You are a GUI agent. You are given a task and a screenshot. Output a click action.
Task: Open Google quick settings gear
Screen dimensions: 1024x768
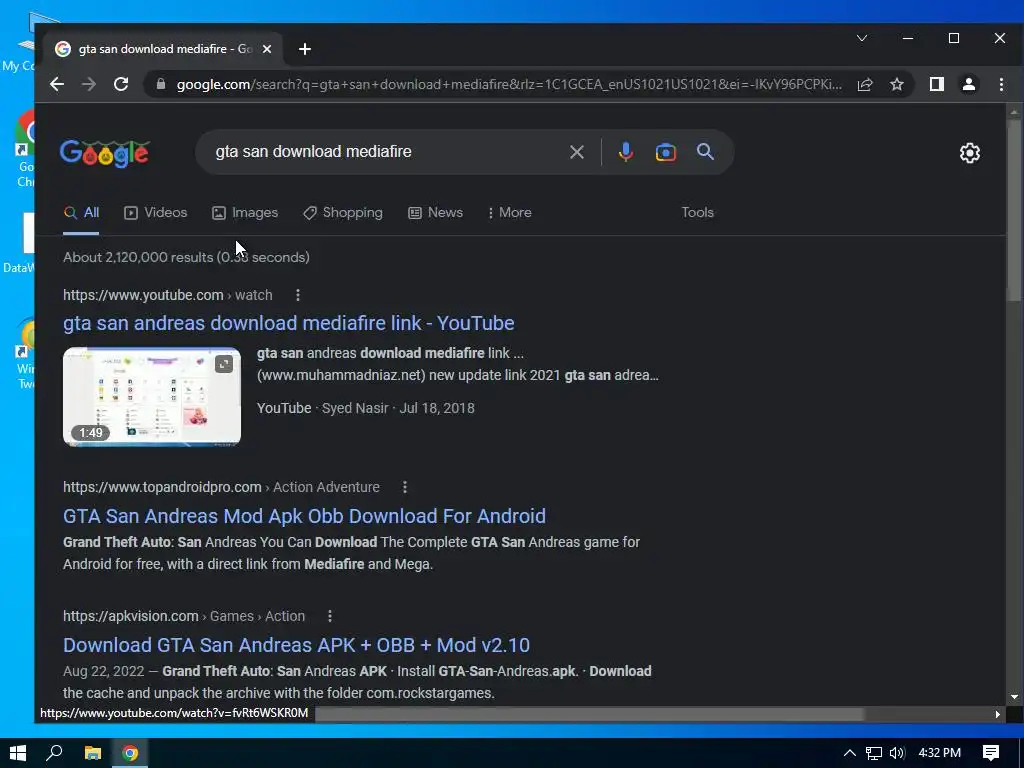point(970,153)
